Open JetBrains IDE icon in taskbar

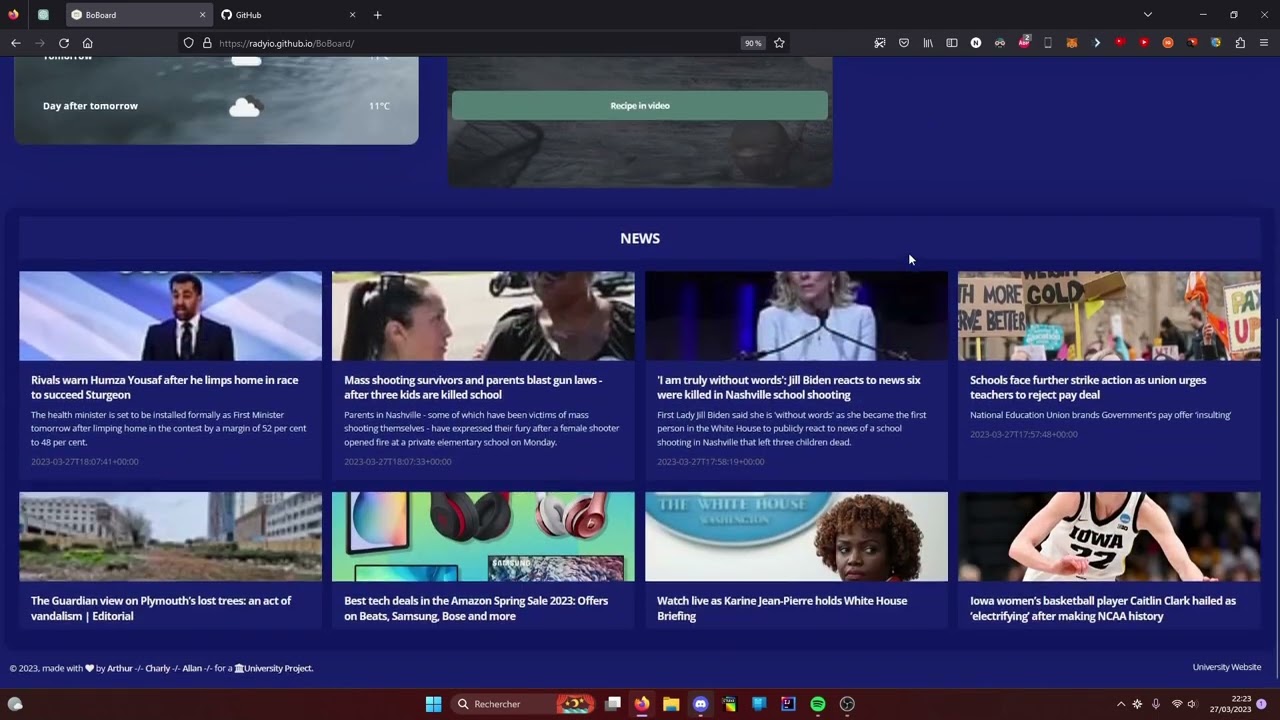[788, 704]
